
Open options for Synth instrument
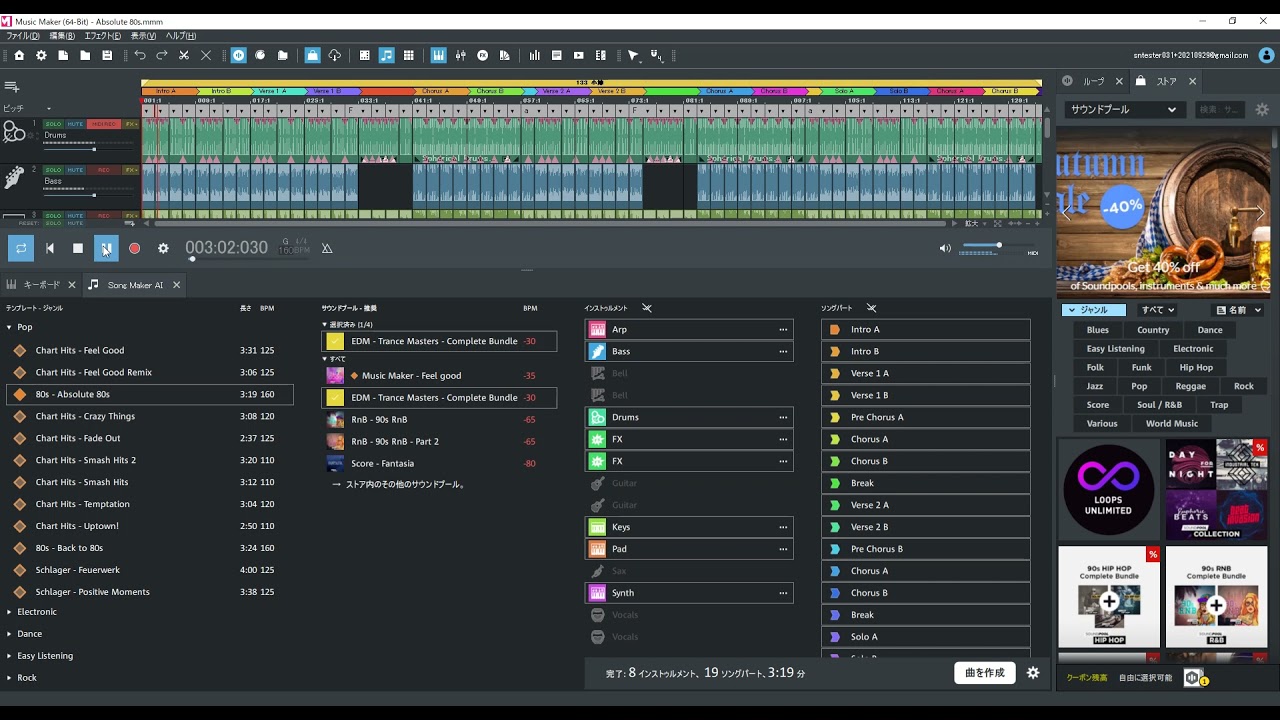783,593
